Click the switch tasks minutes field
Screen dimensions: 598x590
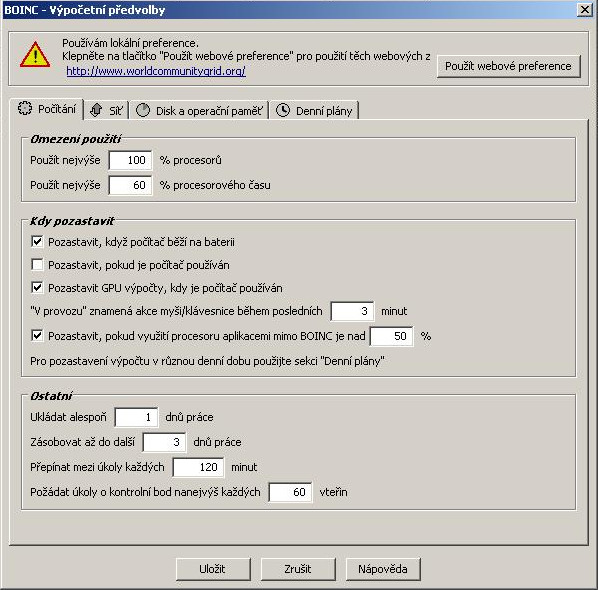click(198, 467)
